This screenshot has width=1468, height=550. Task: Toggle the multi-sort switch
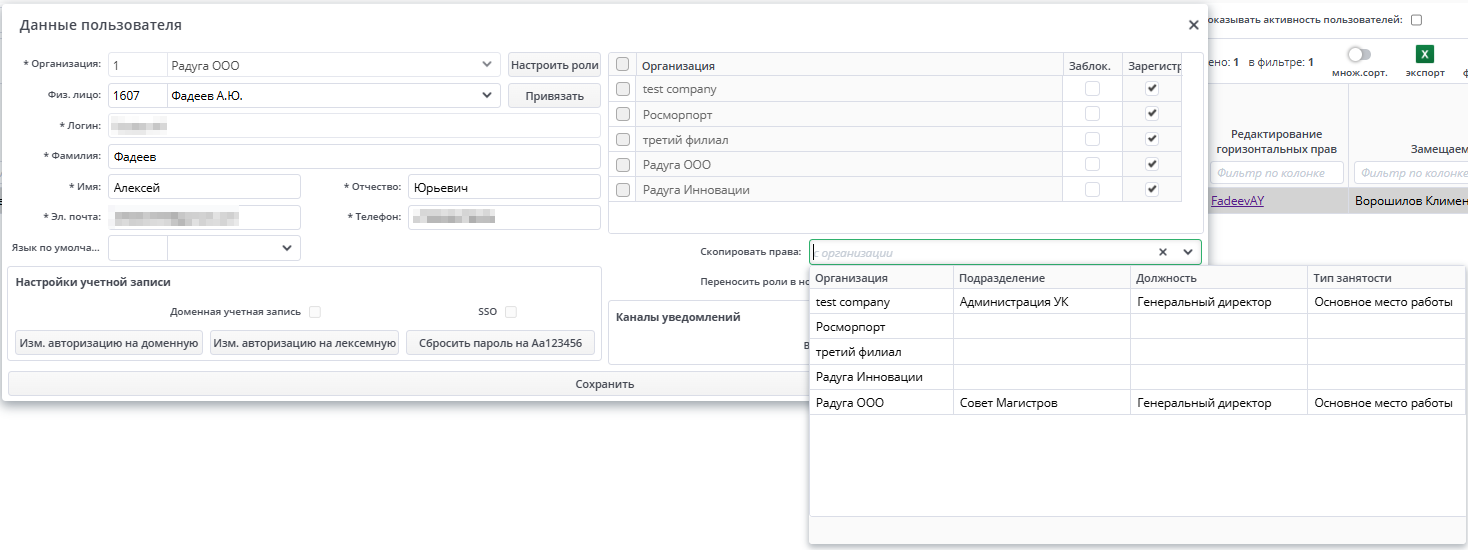(x=1359, y=55)
